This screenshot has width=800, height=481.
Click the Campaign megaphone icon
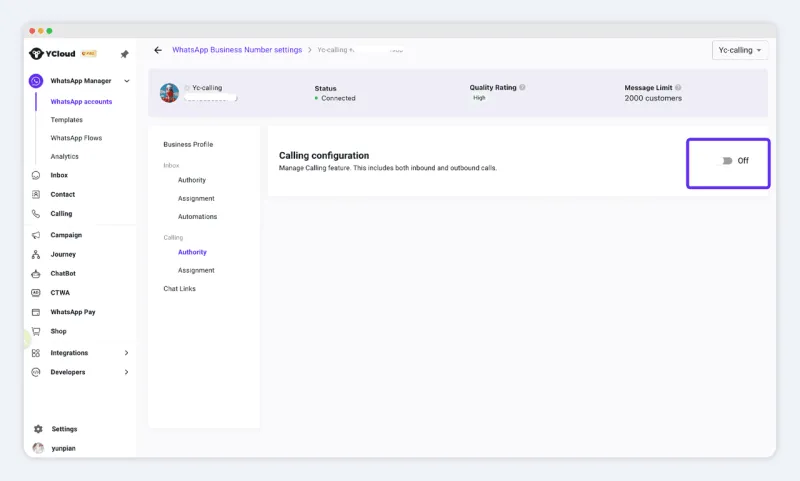pos(36,235)
